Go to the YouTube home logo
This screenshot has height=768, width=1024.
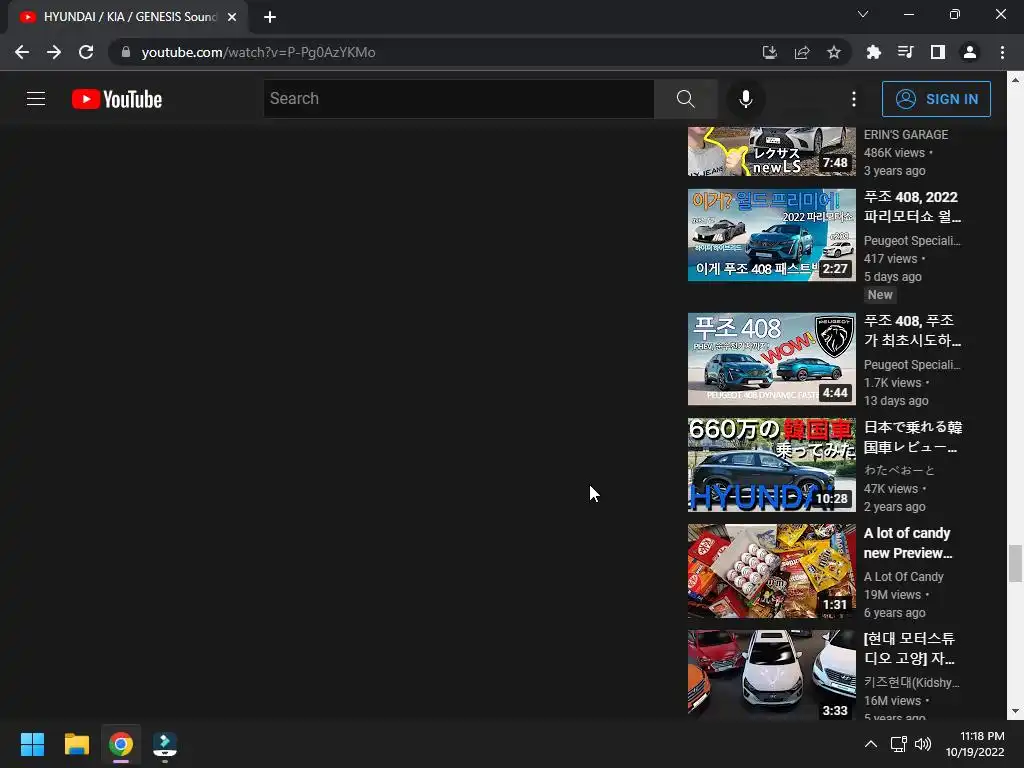117,99
